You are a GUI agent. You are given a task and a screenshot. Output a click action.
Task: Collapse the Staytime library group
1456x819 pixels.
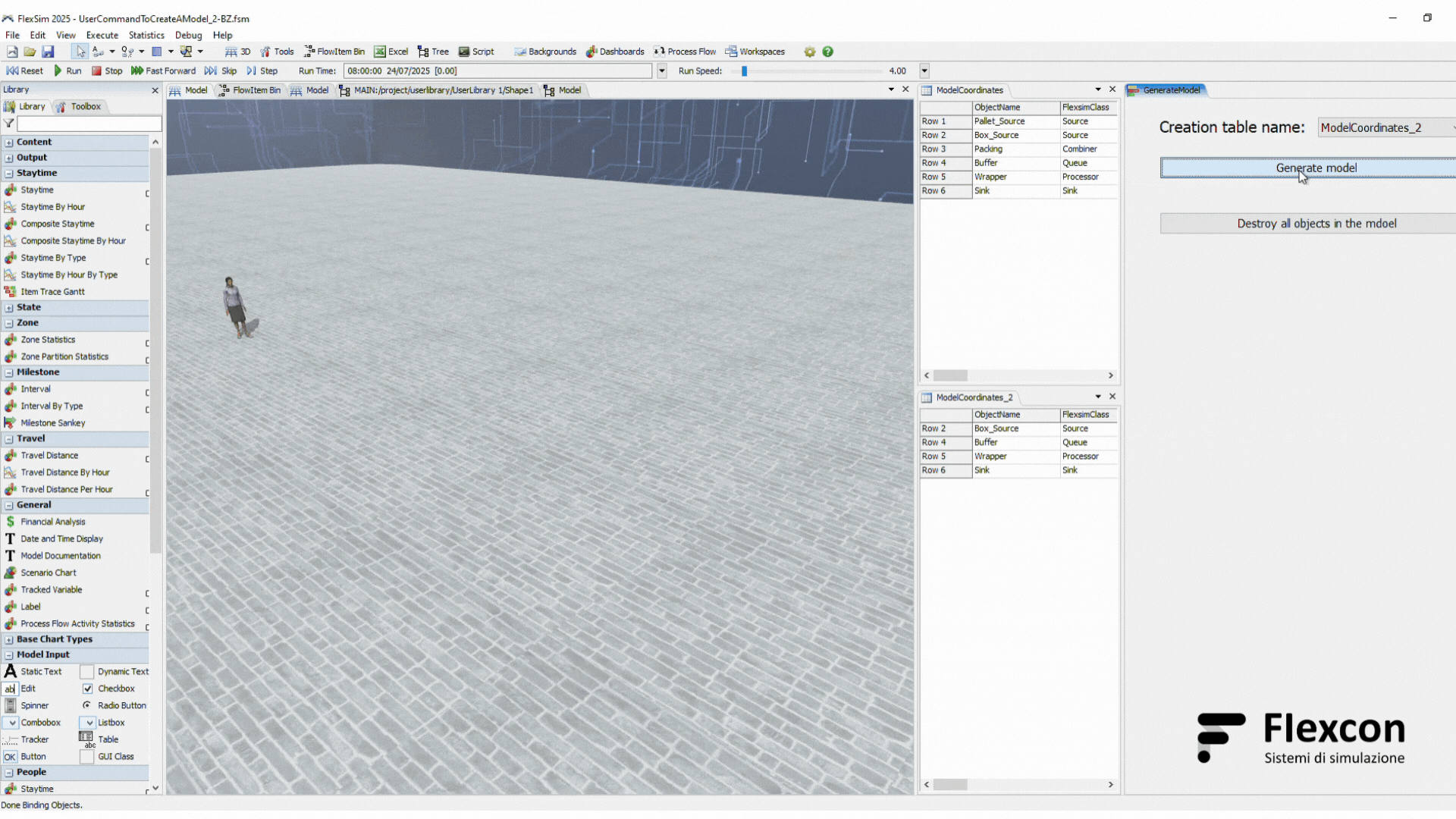pos(9,174)
